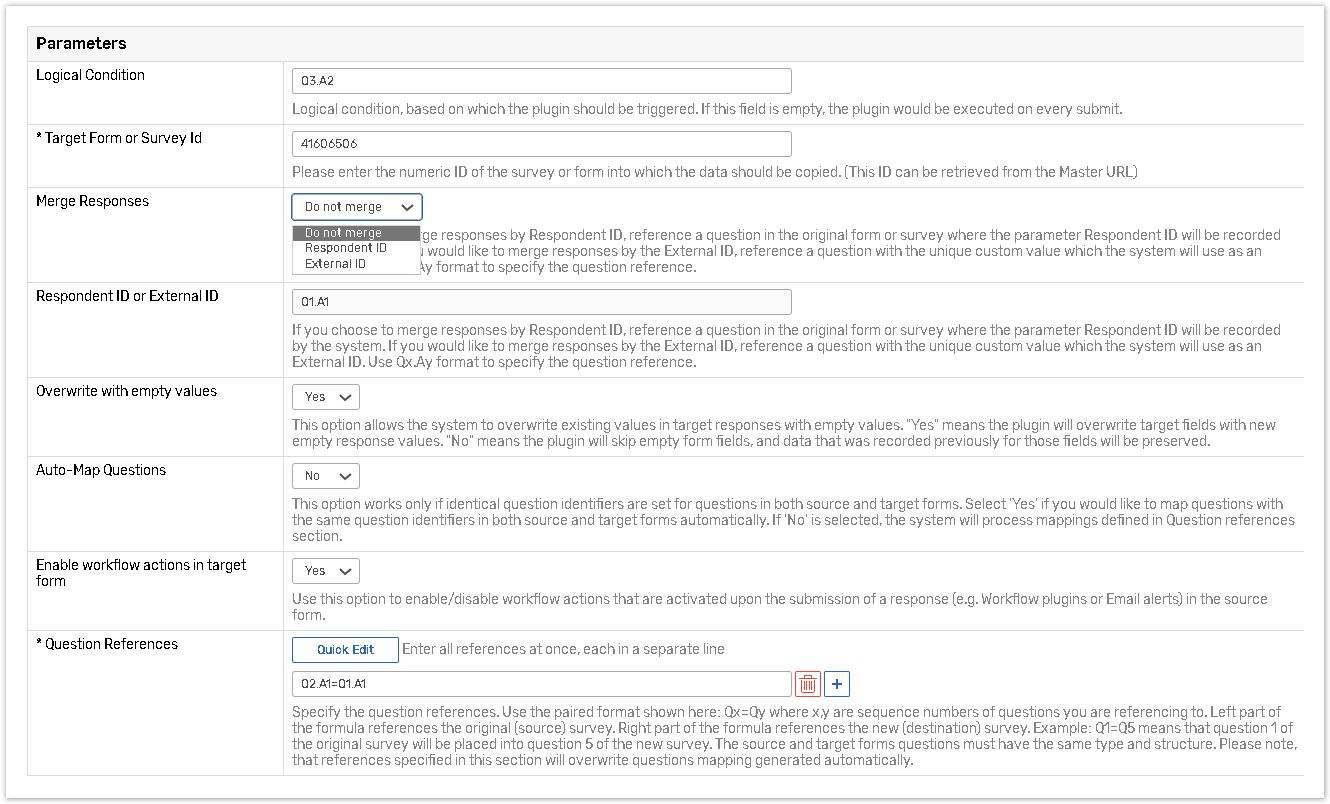Click the 'Merge Responses' row label
Viewport: 1330px width, 804px height.
tap(92, 201)
